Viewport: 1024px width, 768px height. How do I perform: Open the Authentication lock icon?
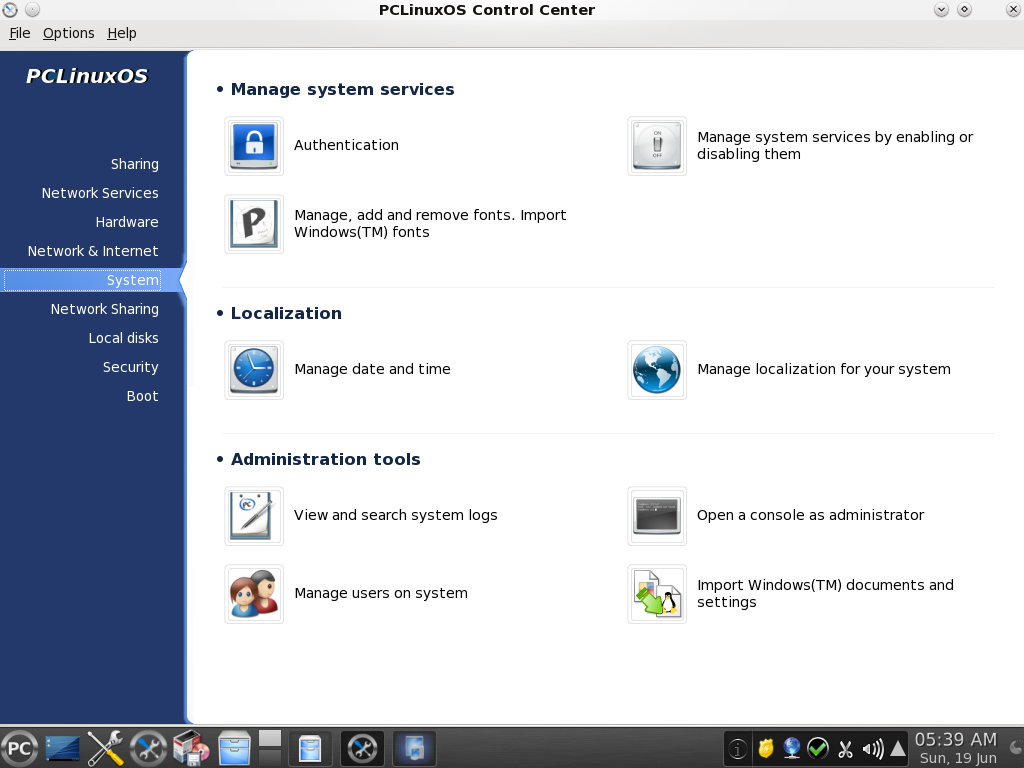click(254, 146)
